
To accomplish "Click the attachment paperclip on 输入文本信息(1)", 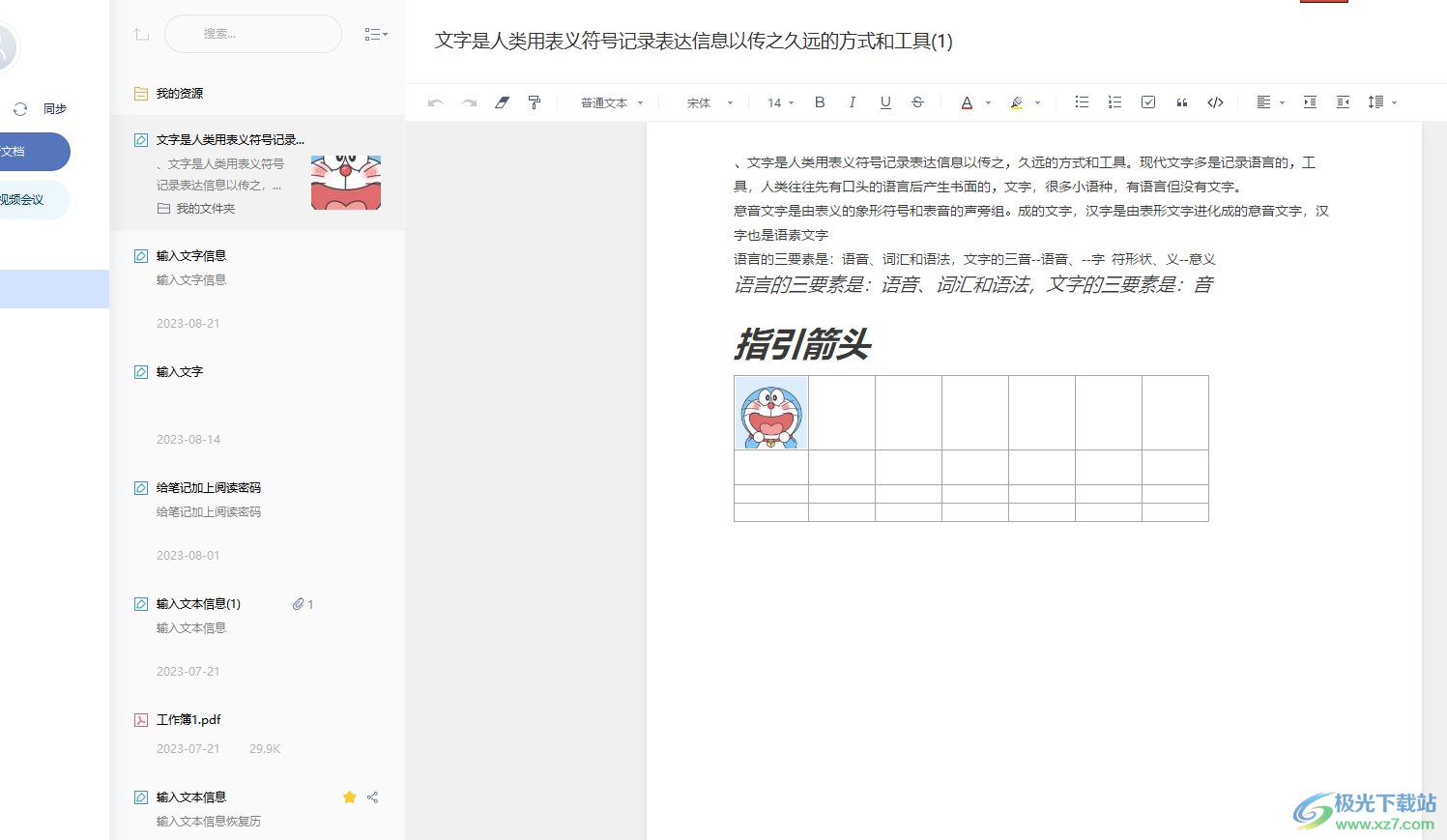I will click(299, 604).
